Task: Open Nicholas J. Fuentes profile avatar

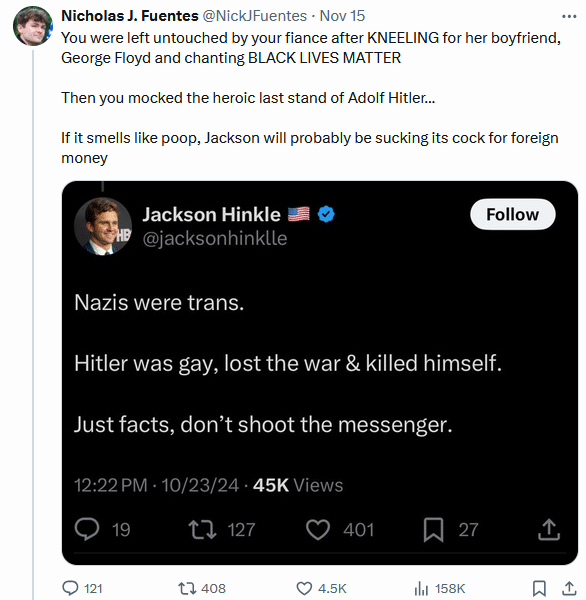Action: pyautogui.click(x=33, y=26)
